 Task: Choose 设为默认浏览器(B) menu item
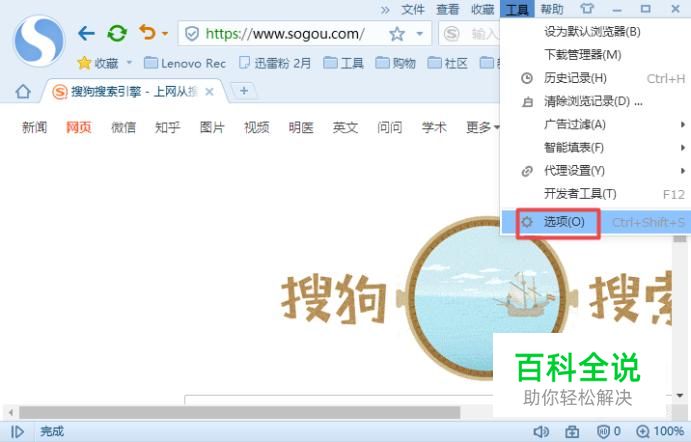(x=595, y=32)
